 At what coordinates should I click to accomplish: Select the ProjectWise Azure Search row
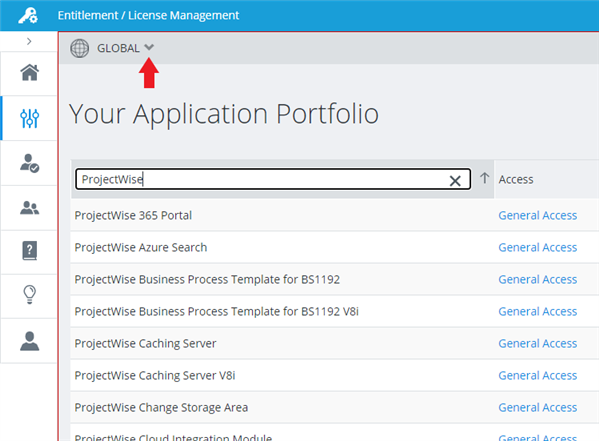pyautogui.click(x=335, y=247)
